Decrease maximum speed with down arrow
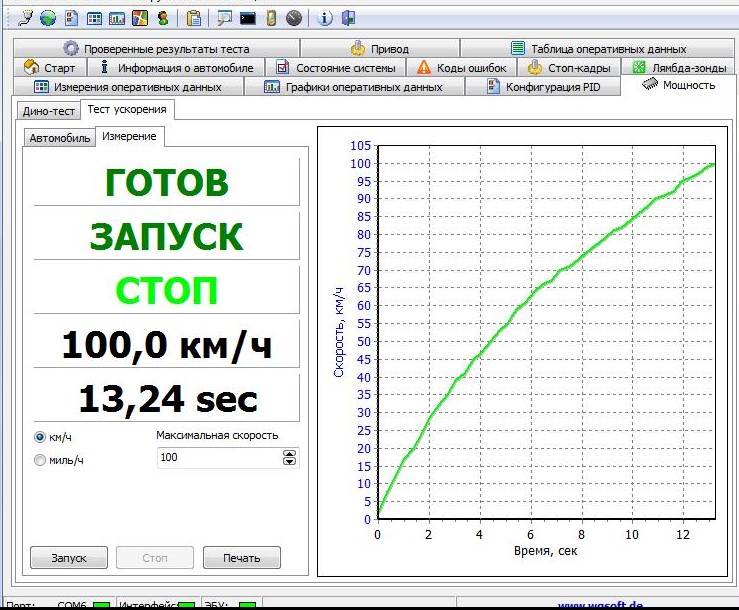This screenshot has height=610, width=739. point(290,462)
